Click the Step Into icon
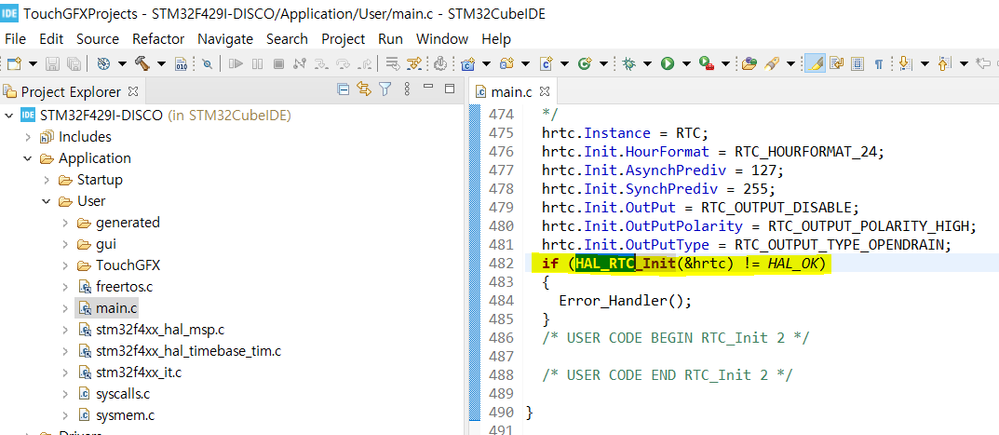Image resolution: width=999 pixels, height=435 pixels. [322, 64]
